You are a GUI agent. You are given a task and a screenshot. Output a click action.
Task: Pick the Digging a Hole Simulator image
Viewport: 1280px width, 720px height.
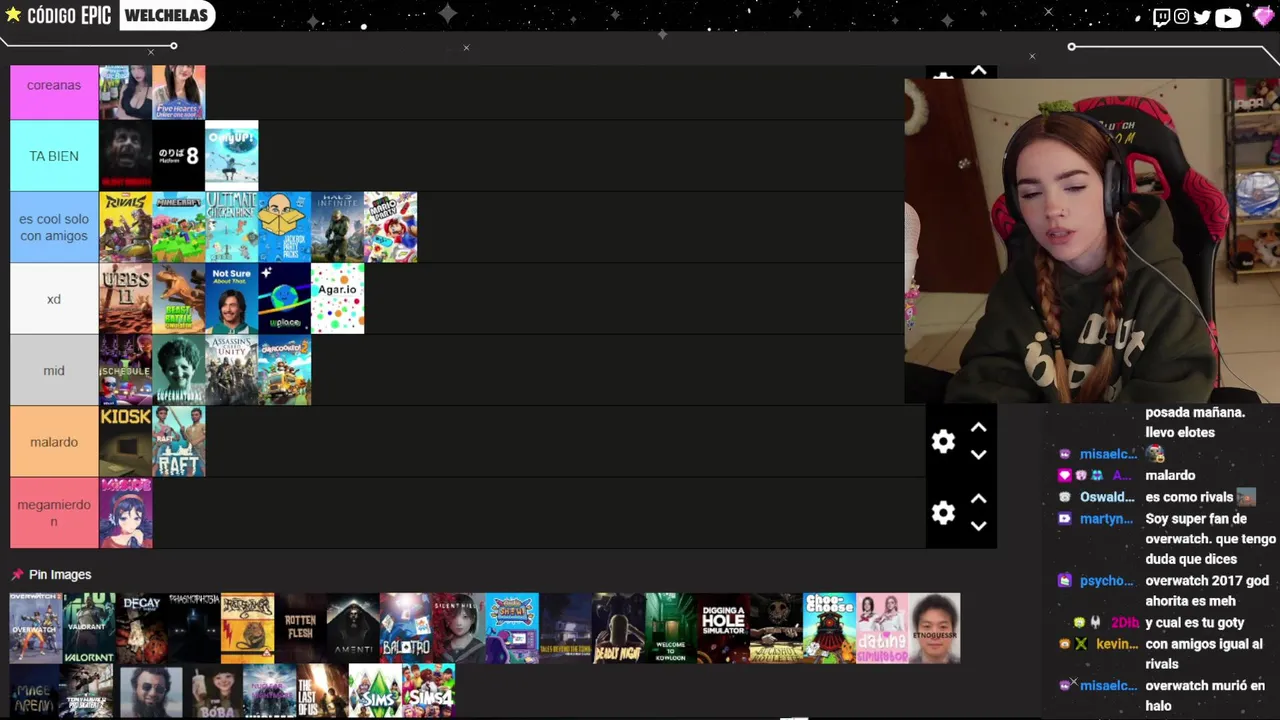point(724,628)
